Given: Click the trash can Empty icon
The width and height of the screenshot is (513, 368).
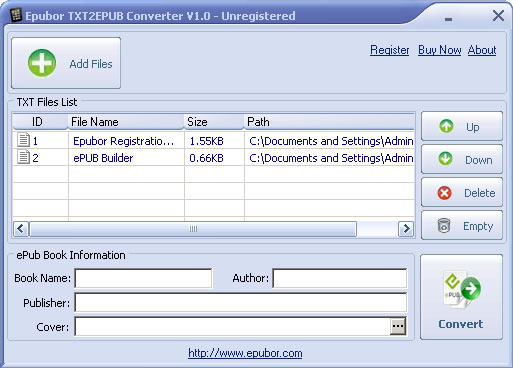Looking at the screenshot, I should click(x=444, y=225).
